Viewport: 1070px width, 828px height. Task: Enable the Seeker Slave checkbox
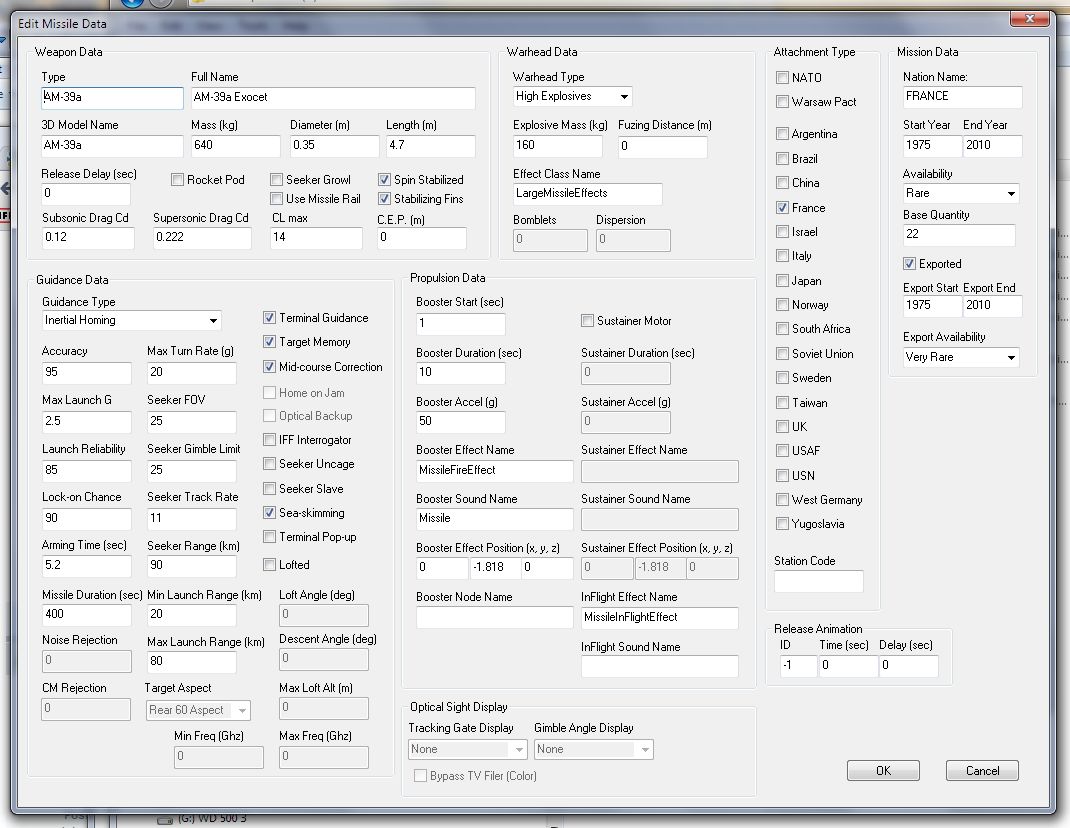pyautogui.click(x=270, y=489)
